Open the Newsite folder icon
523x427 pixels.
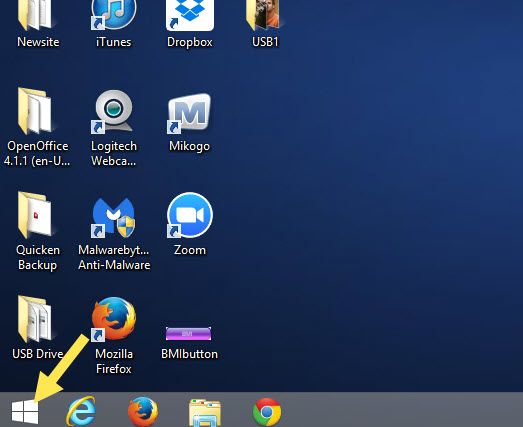[35, 15]
